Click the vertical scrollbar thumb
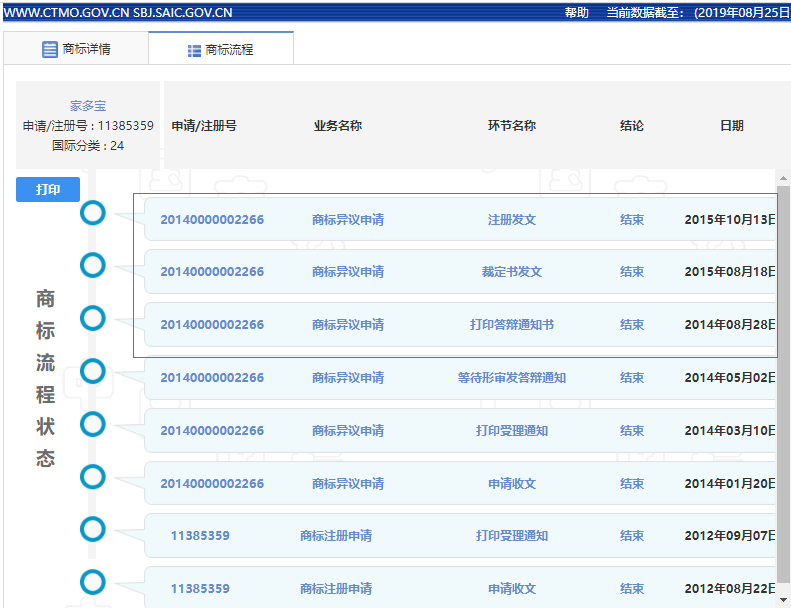 coord(783,383)
